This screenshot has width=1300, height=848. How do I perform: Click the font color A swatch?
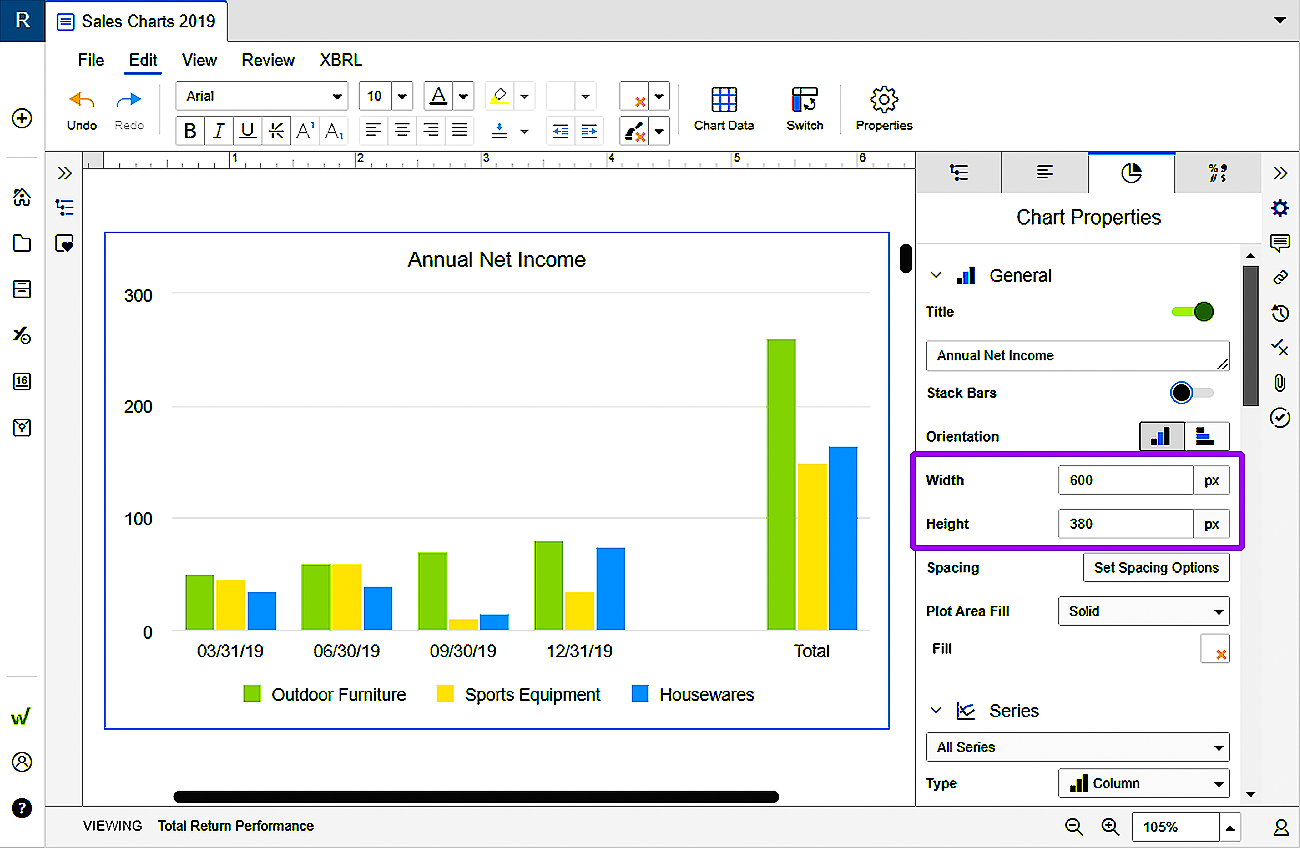pyautogui.click(x=438, y=96)
